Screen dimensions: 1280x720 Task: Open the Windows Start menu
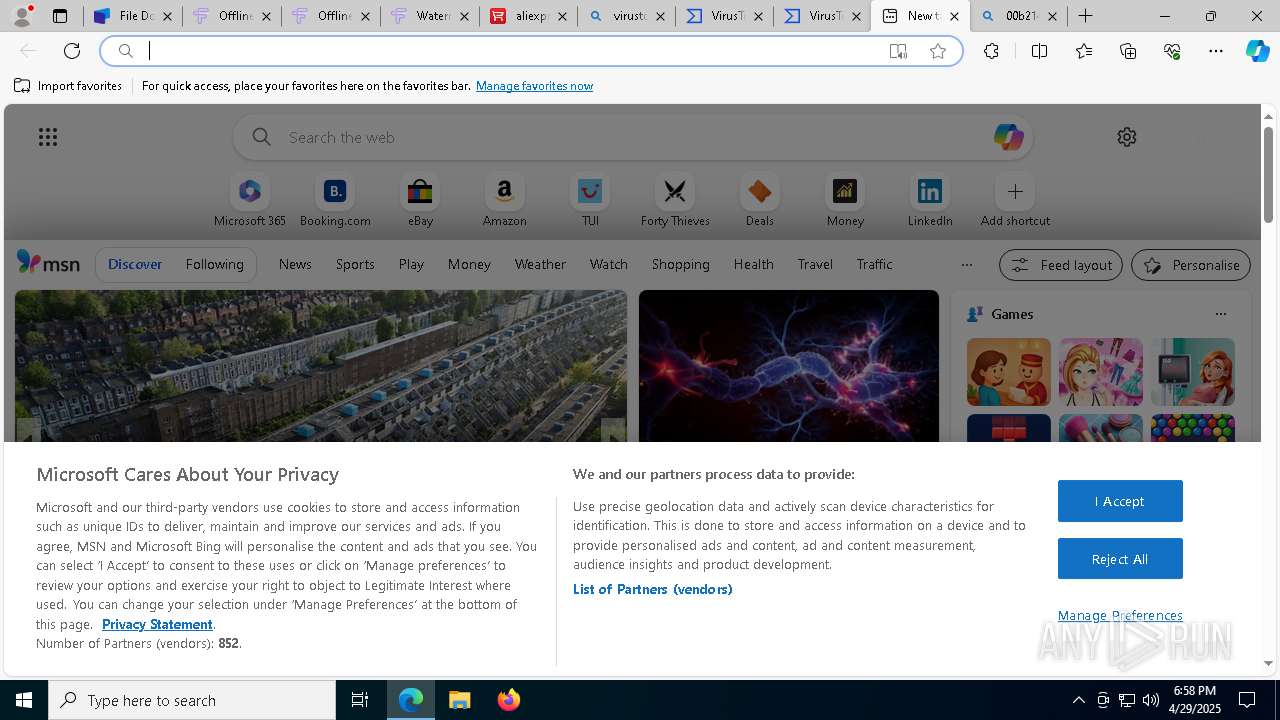pos(24,700)
